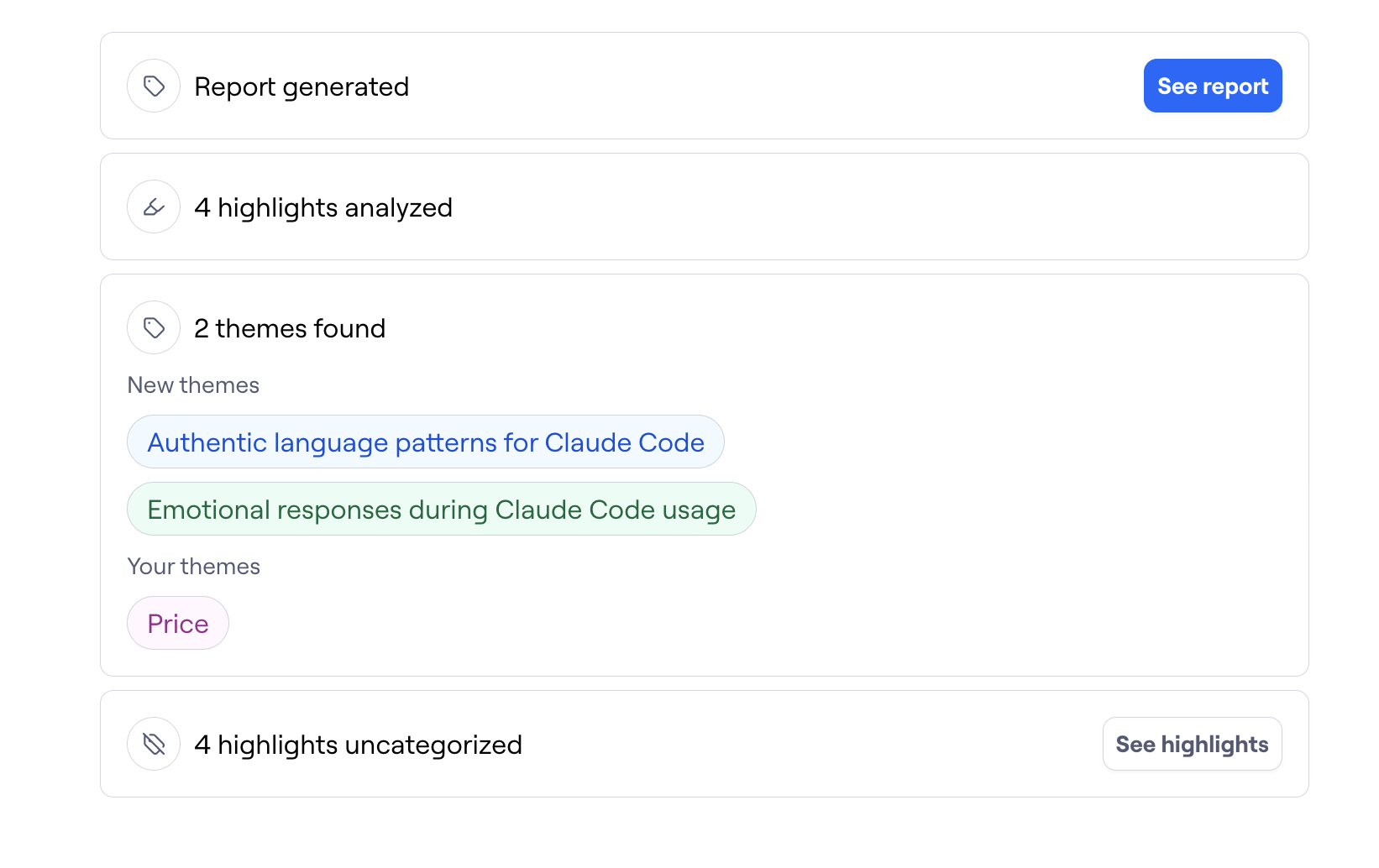Click blank middle area of the uncategorized highlights card
The image size is (1379, 868).
[x=798, y=744]
